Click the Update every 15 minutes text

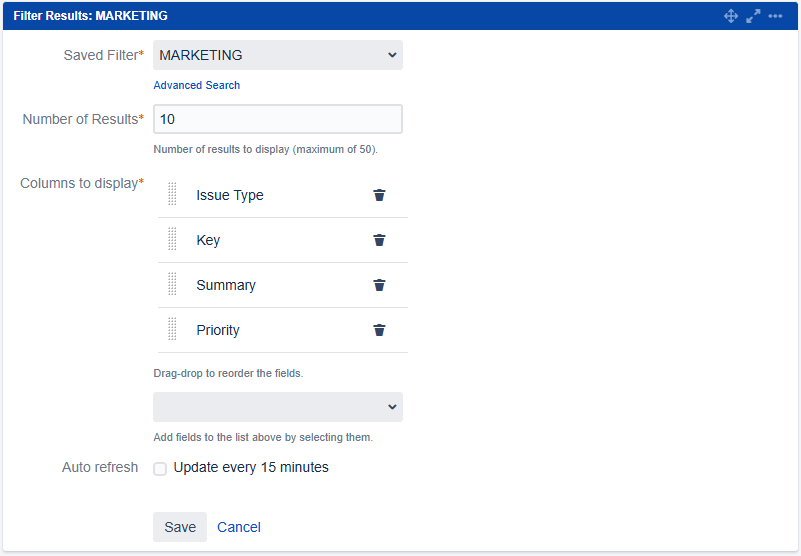point(251,467)
